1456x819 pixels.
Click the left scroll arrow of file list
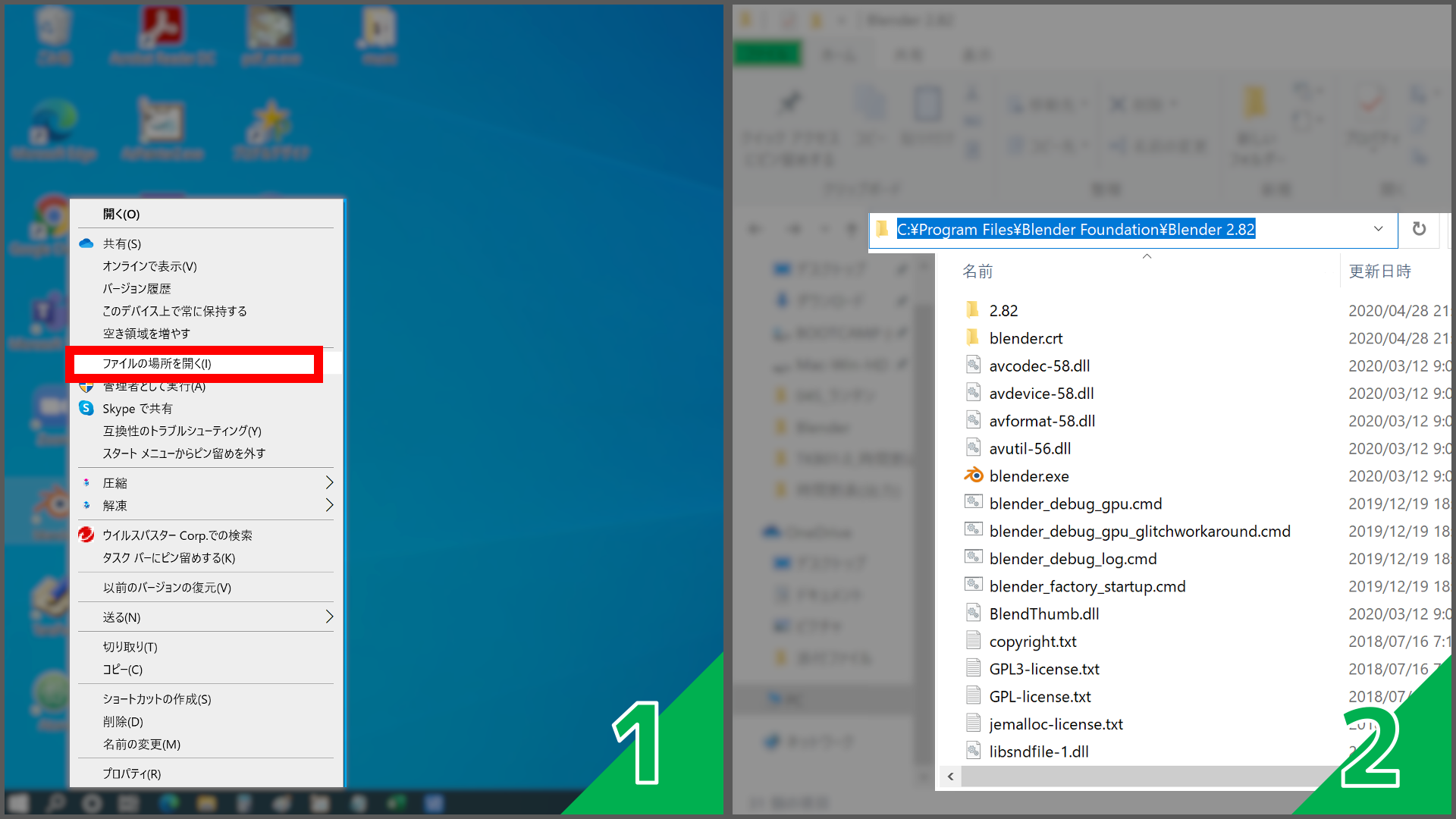coord(950,777)
